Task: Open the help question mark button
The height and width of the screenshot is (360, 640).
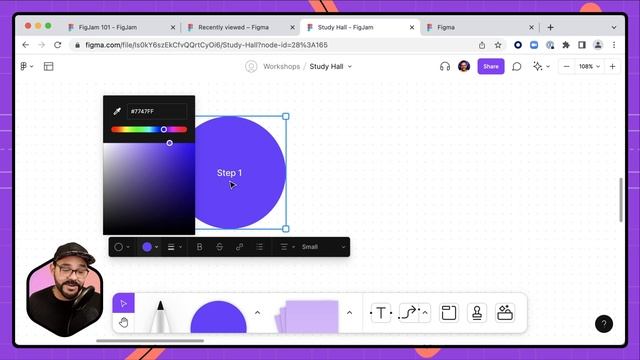Action: click(x=604, y=324)
